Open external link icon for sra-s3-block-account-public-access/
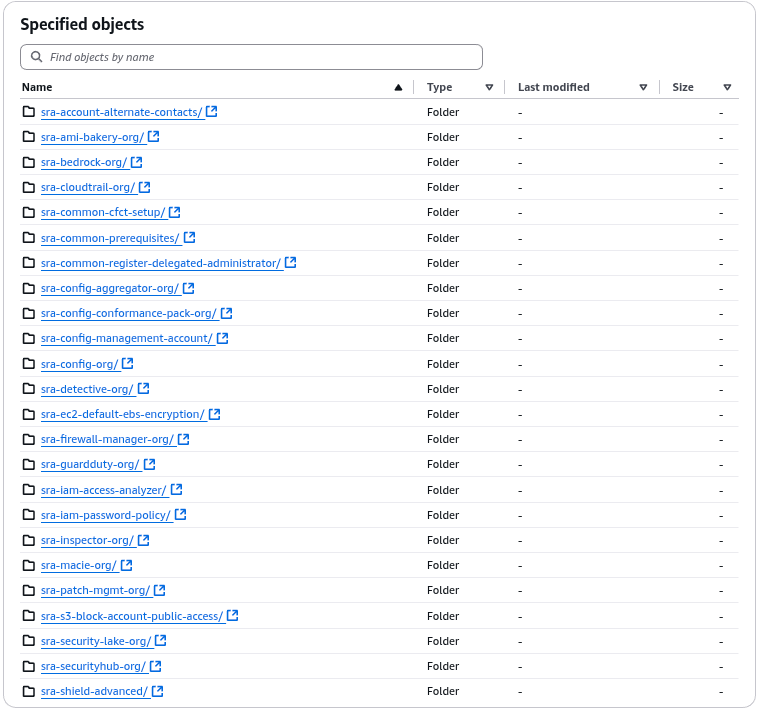The height and width of the screenshot is (710, 761). 232,615
